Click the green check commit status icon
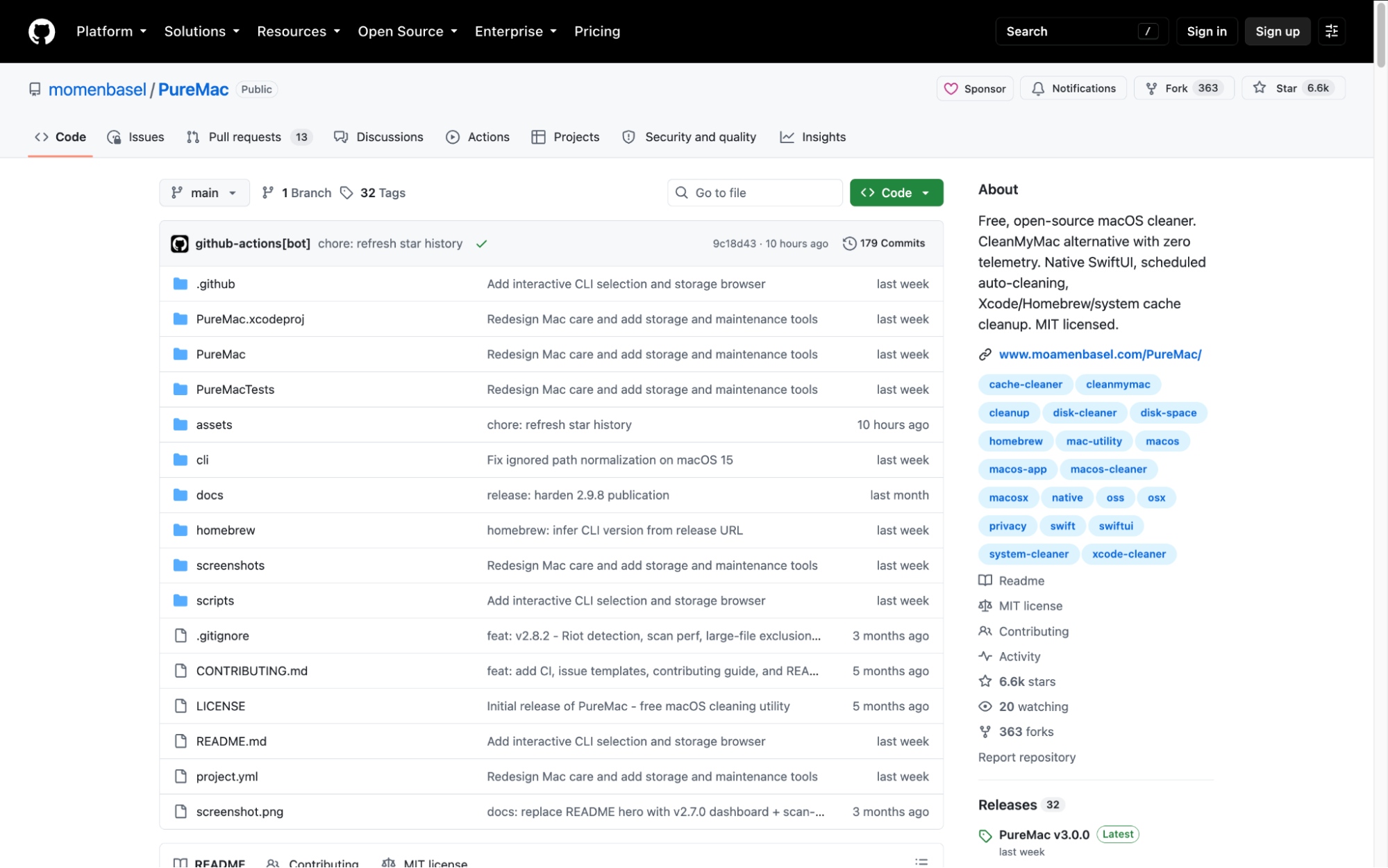Image resolution: width=1388 pixels, height=868 pixels. [481, 244]
